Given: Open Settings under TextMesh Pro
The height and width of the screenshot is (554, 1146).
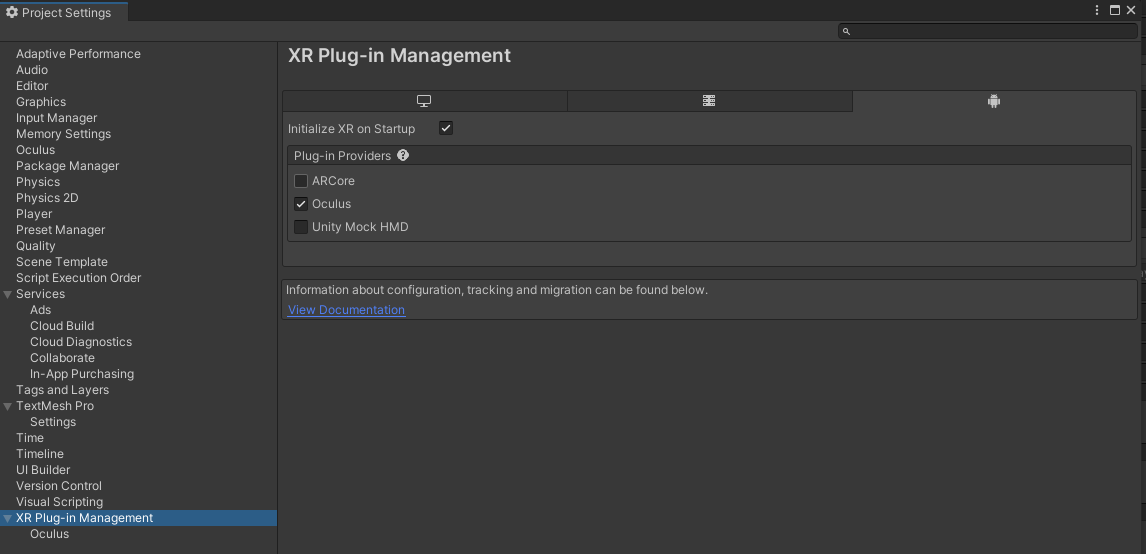Looking at the screenshot, I should pyautogui.click(x=53, y=422).
